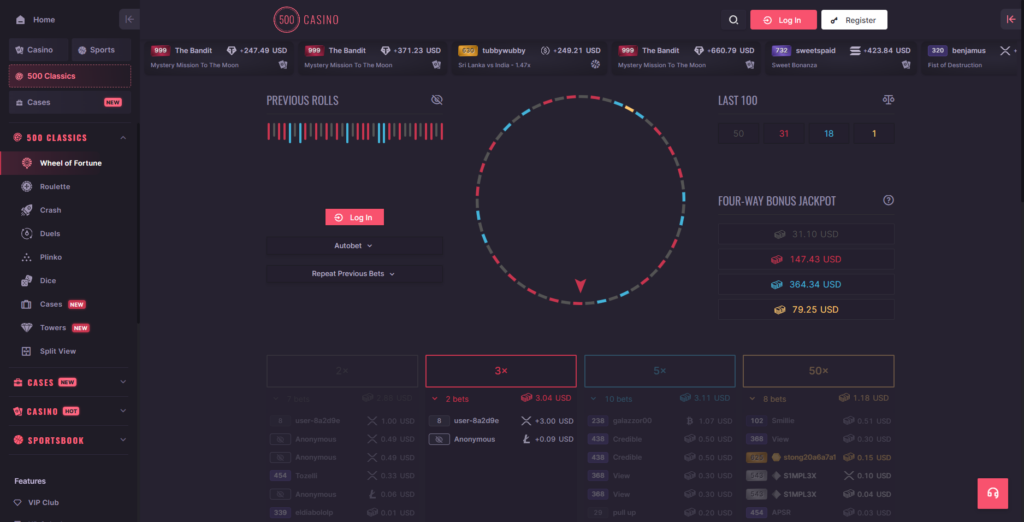Click the yellow 1 count in Last 100

click(874, 133)
